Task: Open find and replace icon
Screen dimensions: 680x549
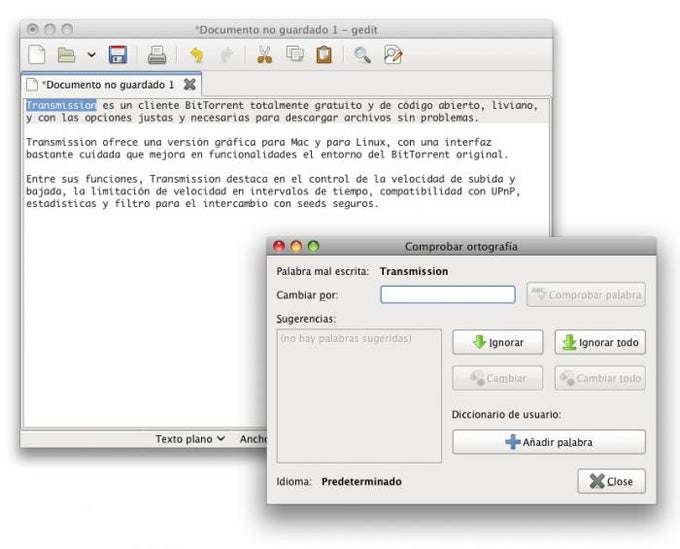Action: click(393, 55)
